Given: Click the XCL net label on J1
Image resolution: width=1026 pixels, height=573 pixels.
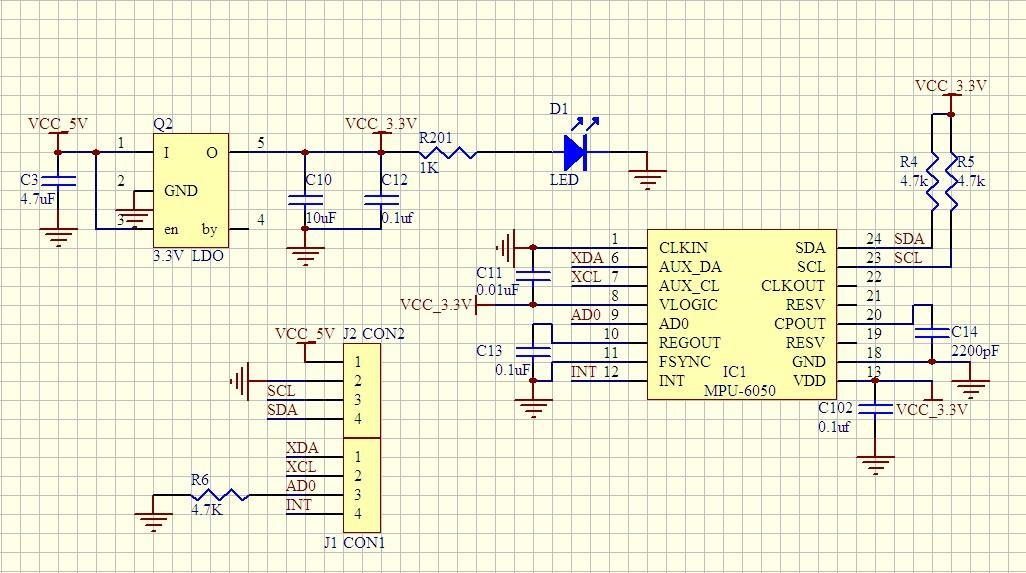Looking at the screenshot, I should tap(301, 467).
